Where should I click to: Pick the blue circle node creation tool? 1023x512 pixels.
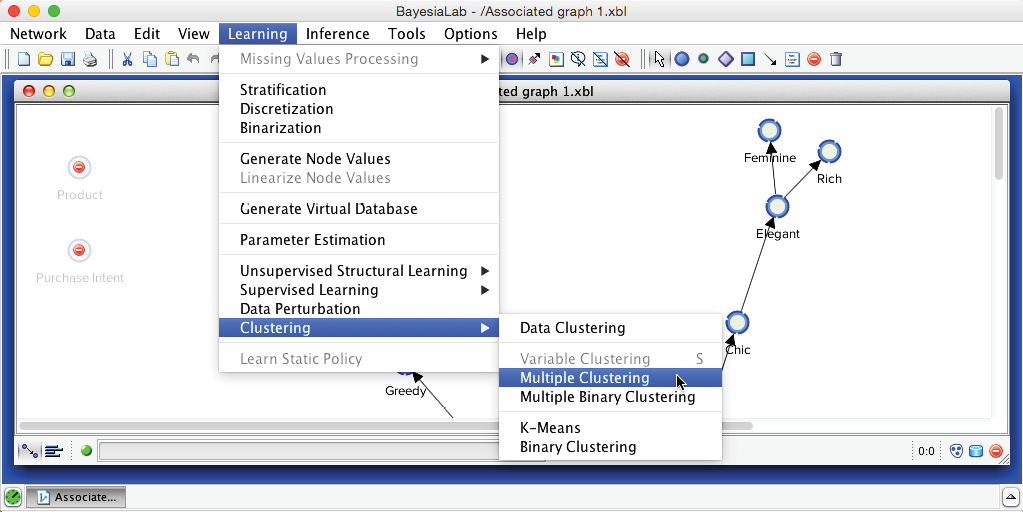tap(682, 59)
